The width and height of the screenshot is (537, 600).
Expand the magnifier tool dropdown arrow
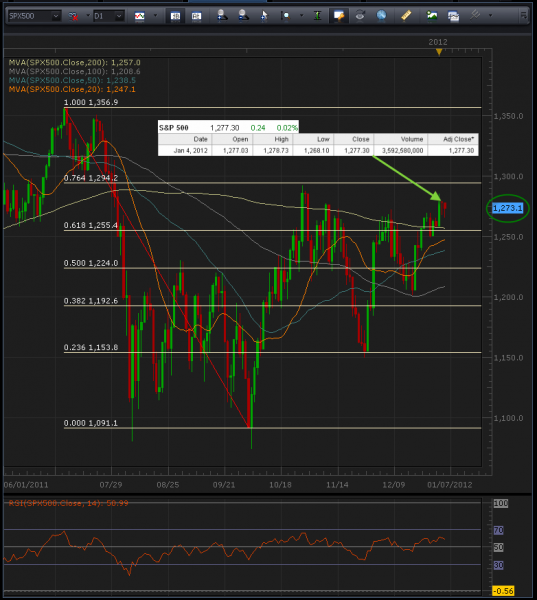pyautogui.click(x=301, y=16)
